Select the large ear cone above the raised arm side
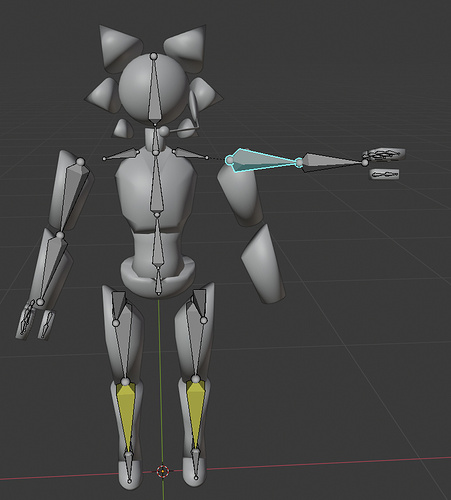Viewport: 451px width, 500px height. coord(187,47)
